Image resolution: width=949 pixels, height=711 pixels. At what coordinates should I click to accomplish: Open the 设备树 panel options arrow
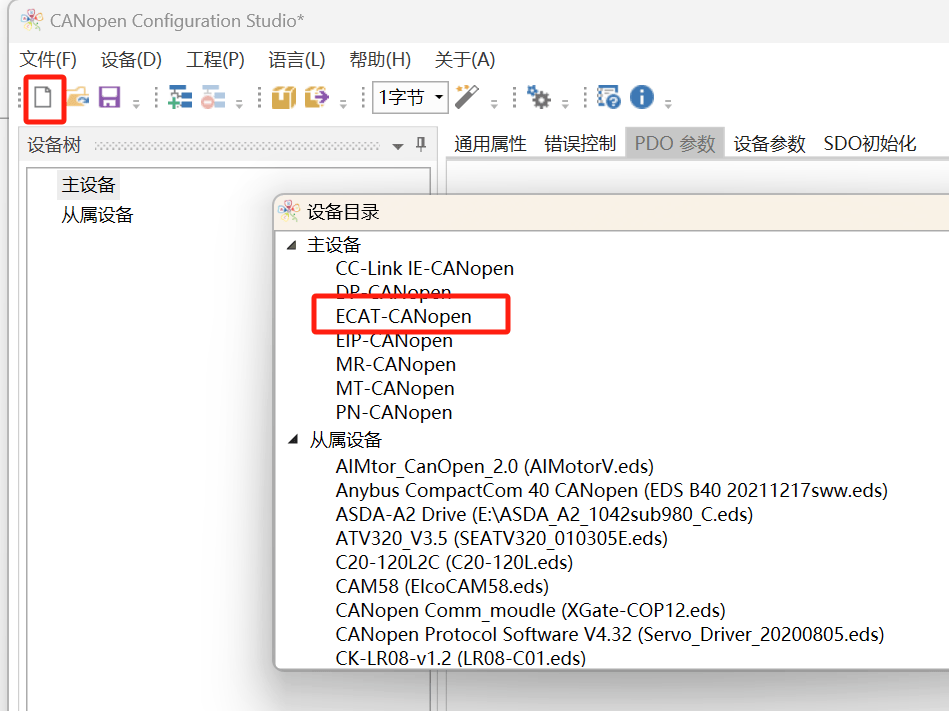click(398, 146)
